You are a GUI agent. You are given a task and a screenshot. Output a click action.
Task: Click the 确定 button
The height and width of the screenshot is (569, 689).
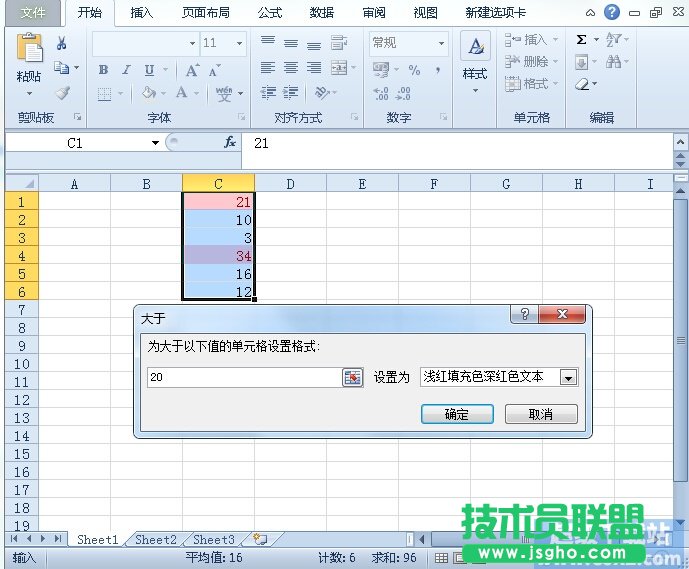456,414
